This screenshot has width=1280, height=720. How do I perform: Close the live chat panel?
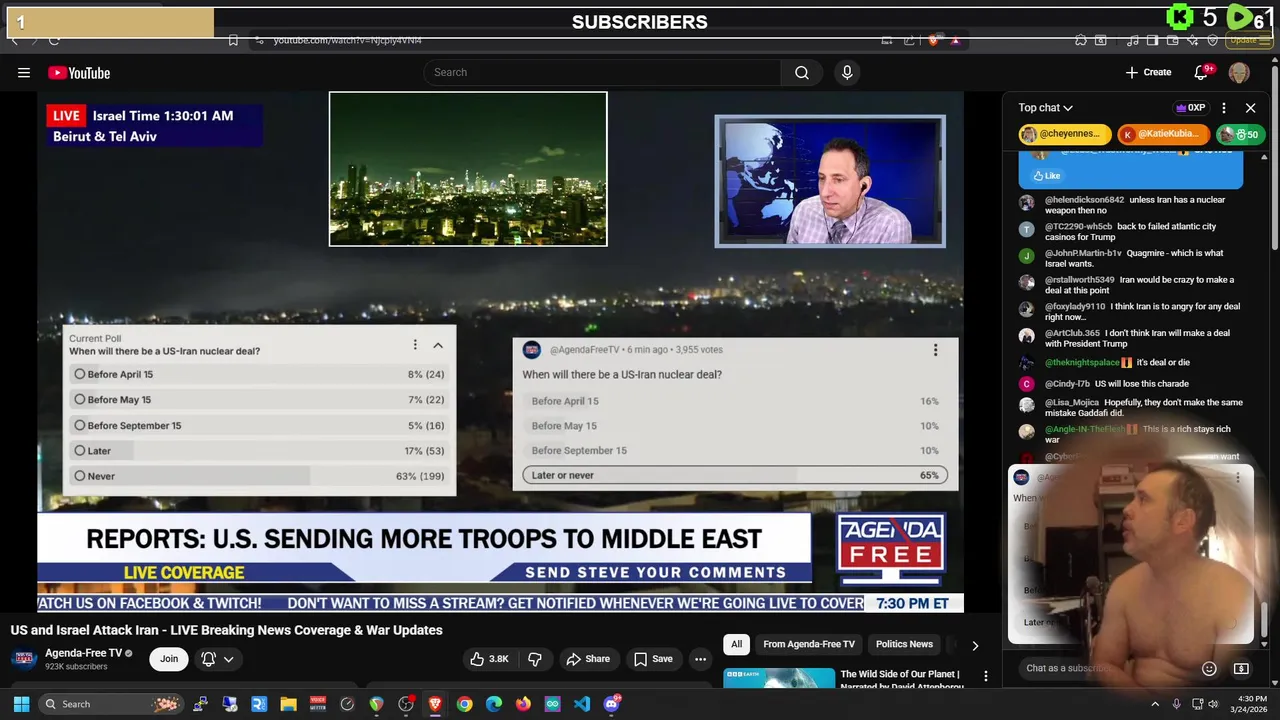click(x=1250, y=108)
